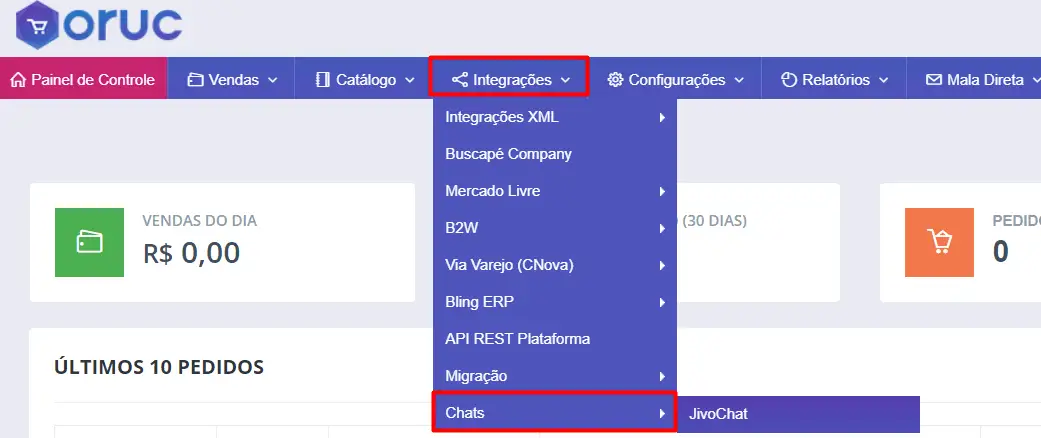Open the Configurações dropdown chevron
1041x438 pixels.
(x=739, y=80)
